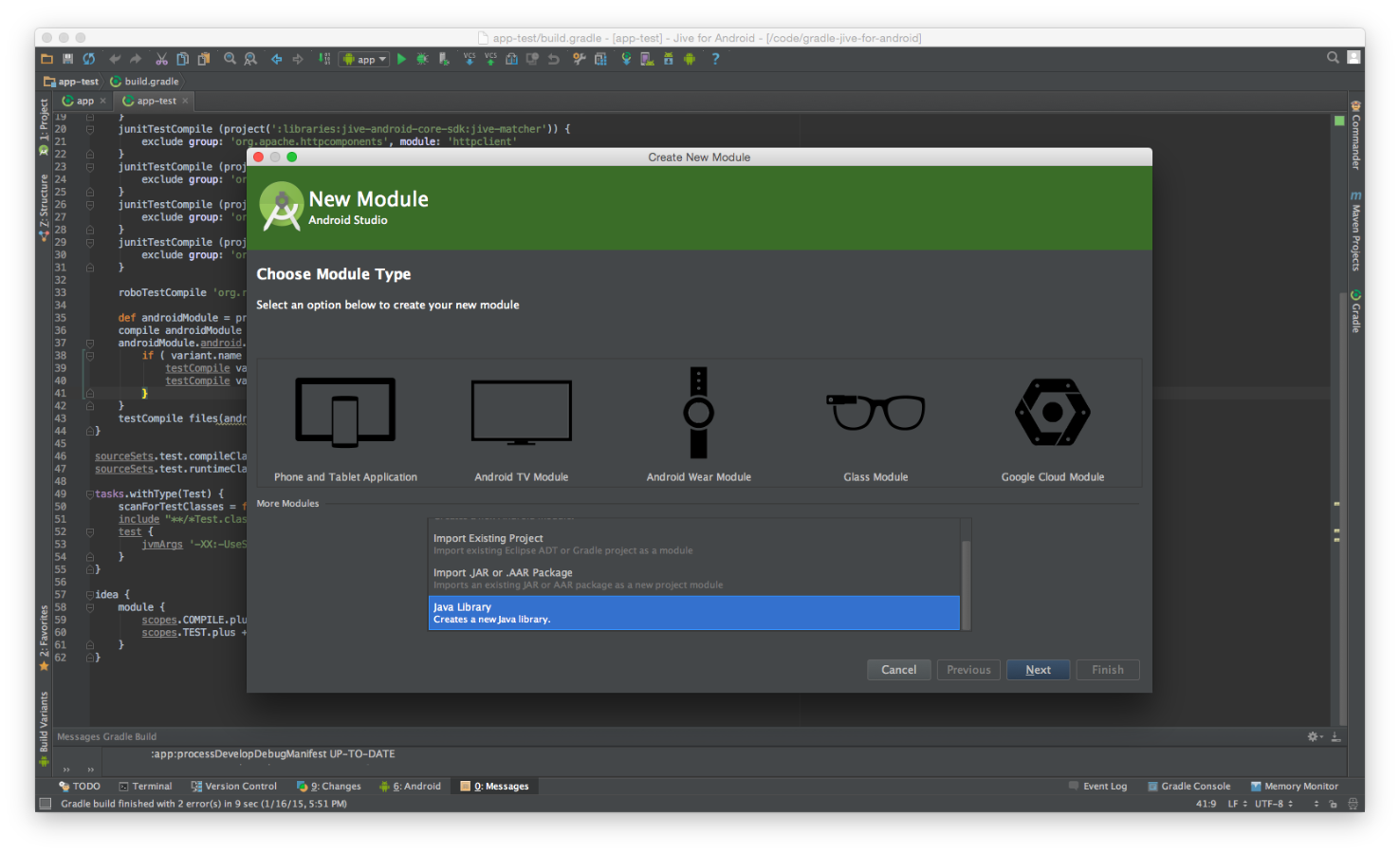Open the 'app' run configuration dropdown
Screen dimensions: 1400x854
pos(363,59)
